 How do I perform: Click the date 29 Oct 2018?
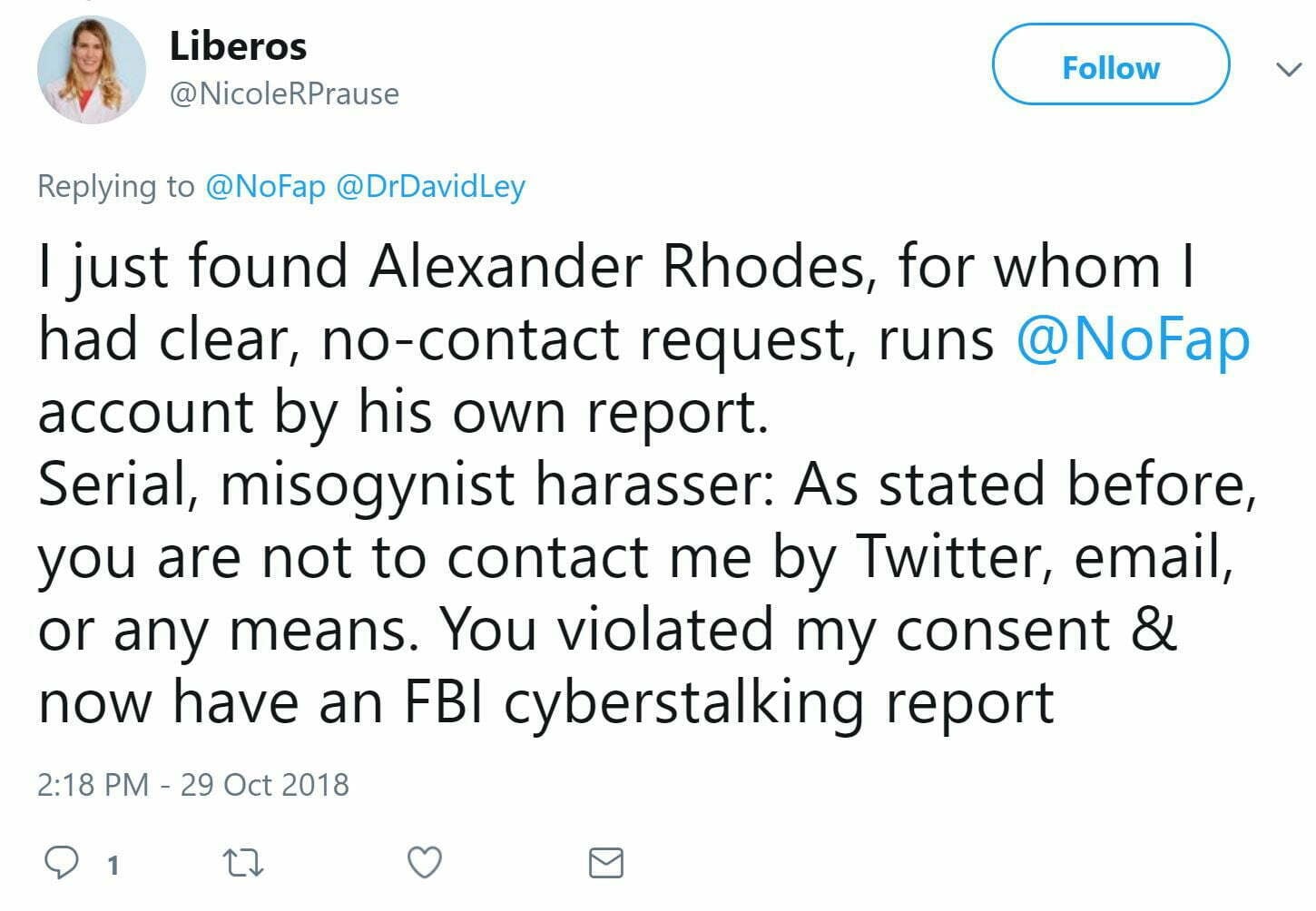coord(264,784)
